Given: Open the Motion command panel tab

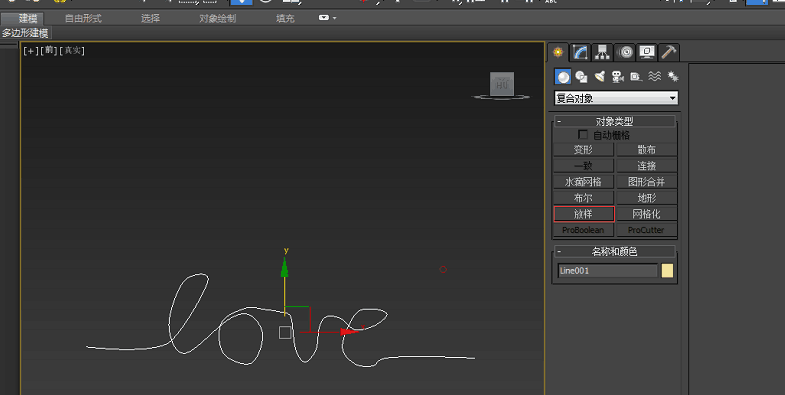Looking at the screenshot, I should (x=625, y=52).
